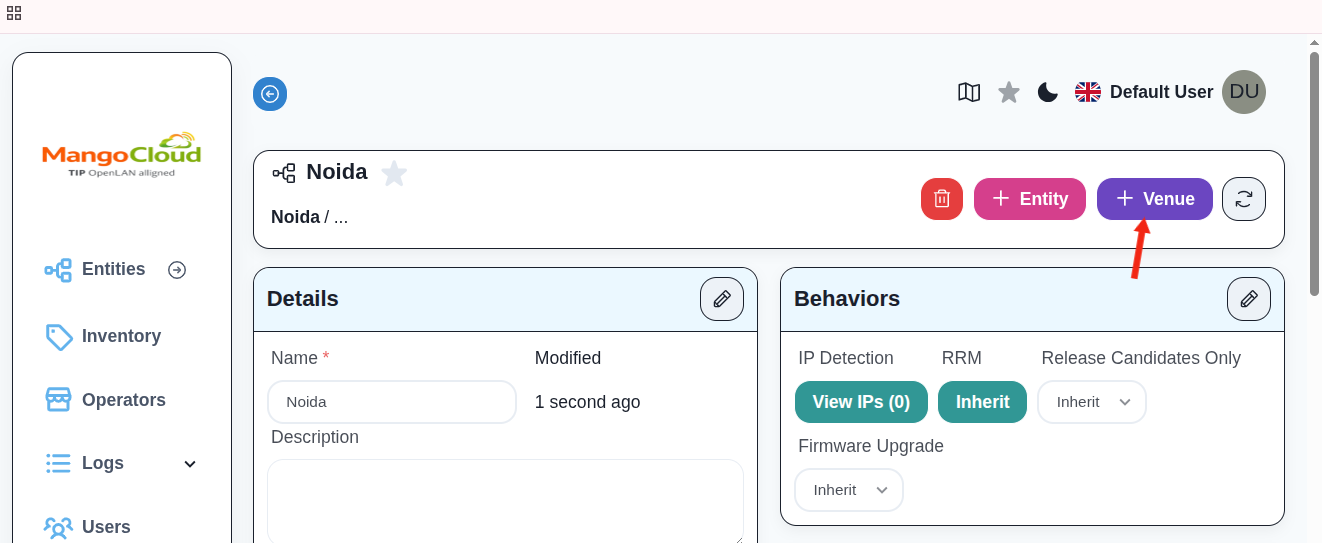The width and height of the screenshot is (1322, 543).
Task: Edit Details using the pencil icon
Action: click(x=721, y=299)
